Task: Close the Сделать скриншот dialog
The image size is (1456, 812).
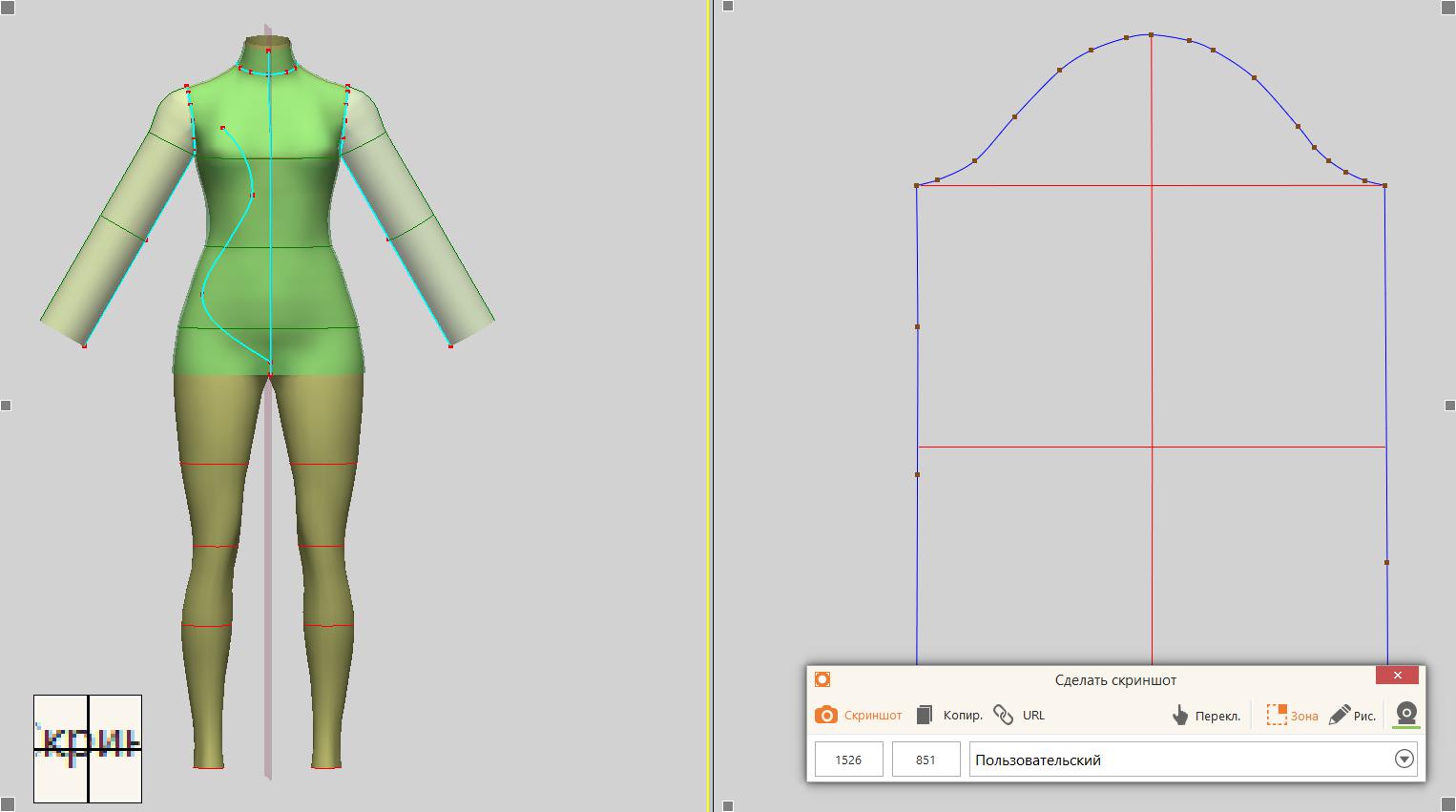Action: click(x=1397, y=676)
